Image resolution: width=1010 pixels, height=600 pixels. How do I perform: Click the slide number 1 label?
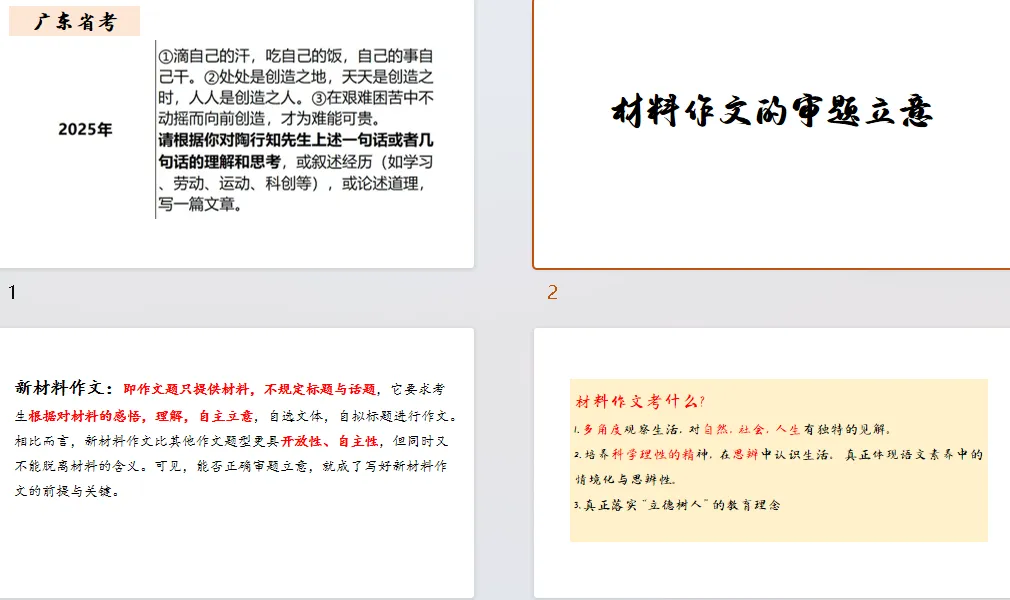[x=11, y=292]
